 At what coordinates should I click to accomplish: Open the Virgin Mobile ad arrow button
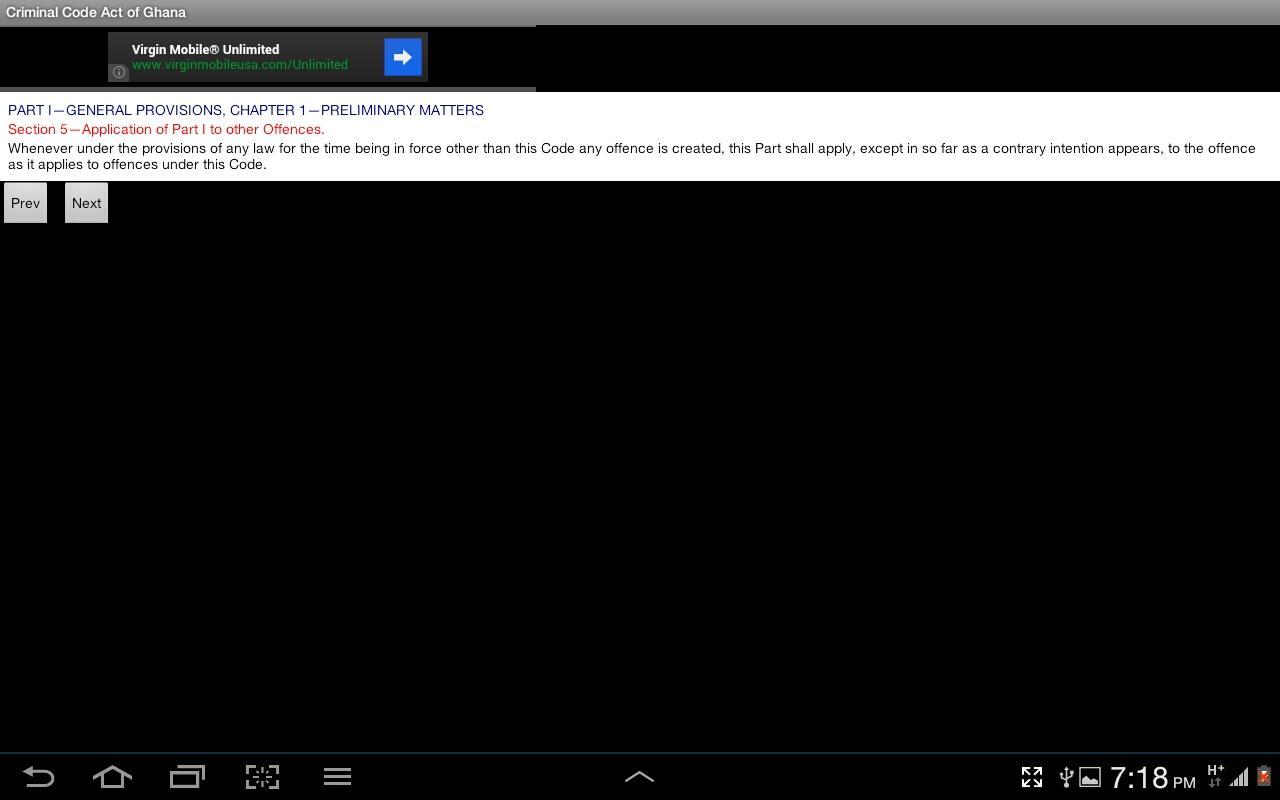point(402,57)
